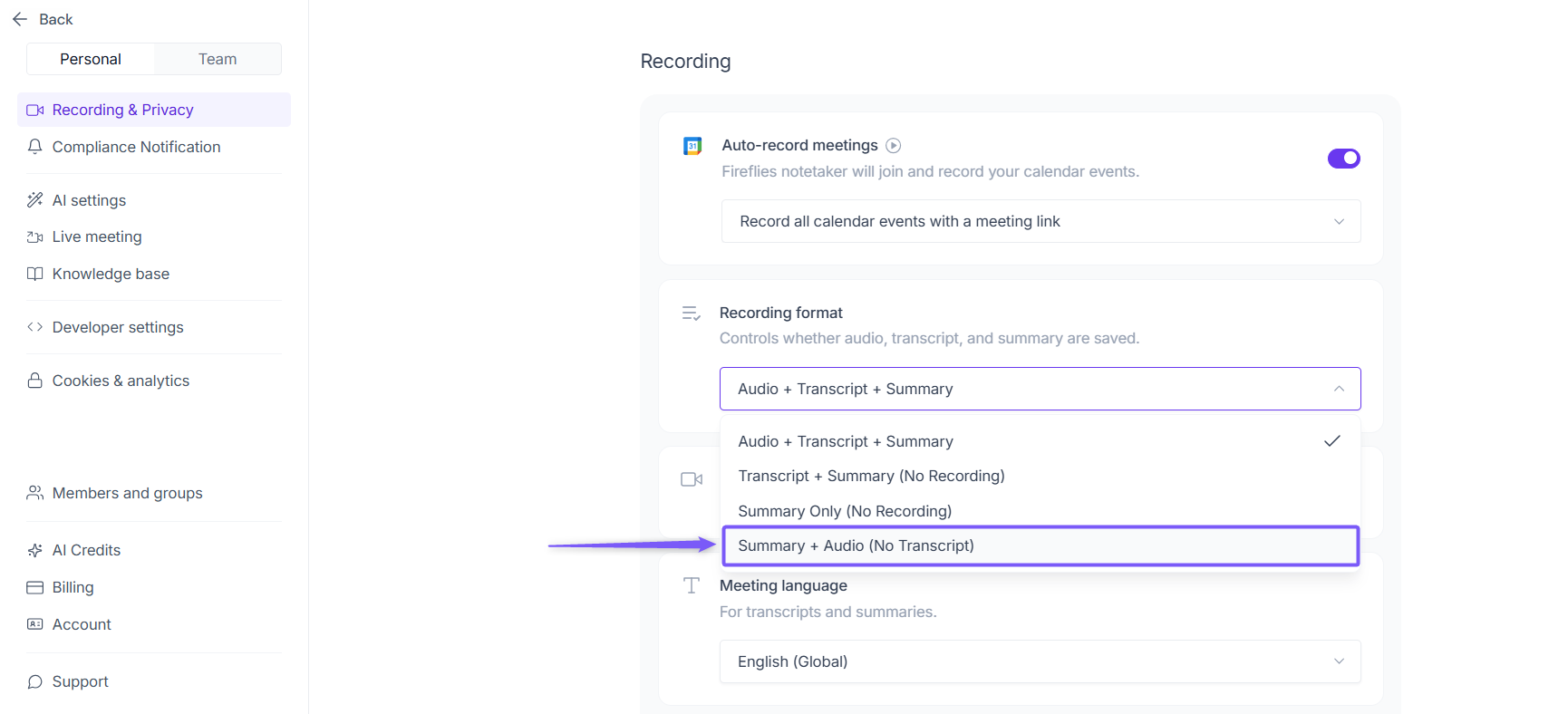Screen dimensions: 1568x714
Task: Select Transcript + Summary (No Recording) option
Action: [x=871, y=476]
